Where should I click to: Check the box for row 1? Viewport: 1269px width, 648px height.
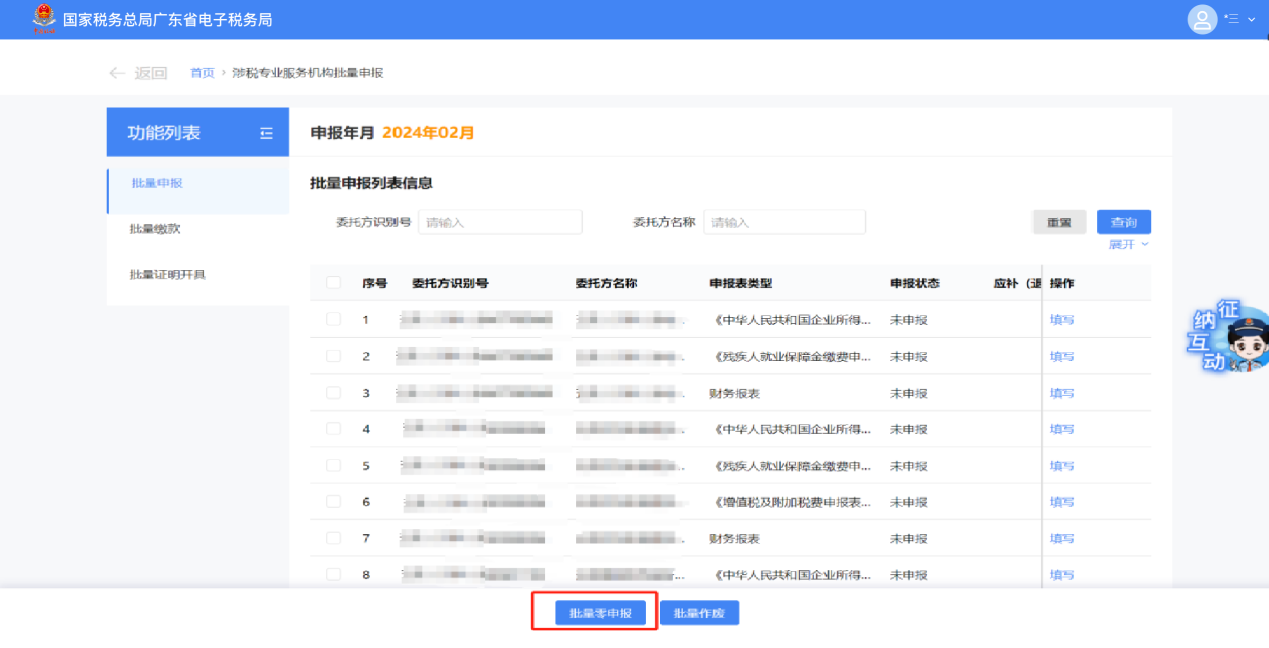[333, 319]
